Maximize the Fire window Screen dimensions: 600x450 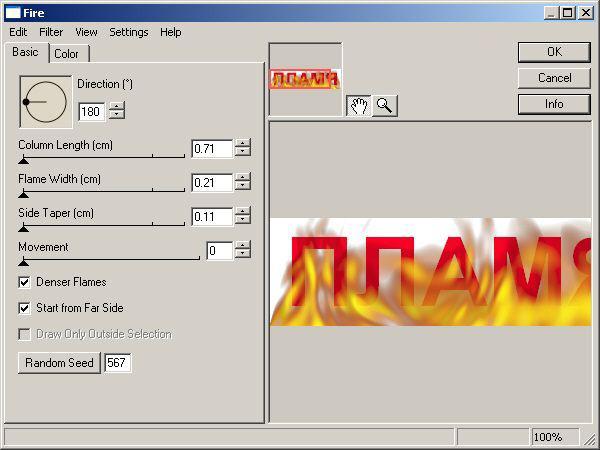click(x=568, y=13)
